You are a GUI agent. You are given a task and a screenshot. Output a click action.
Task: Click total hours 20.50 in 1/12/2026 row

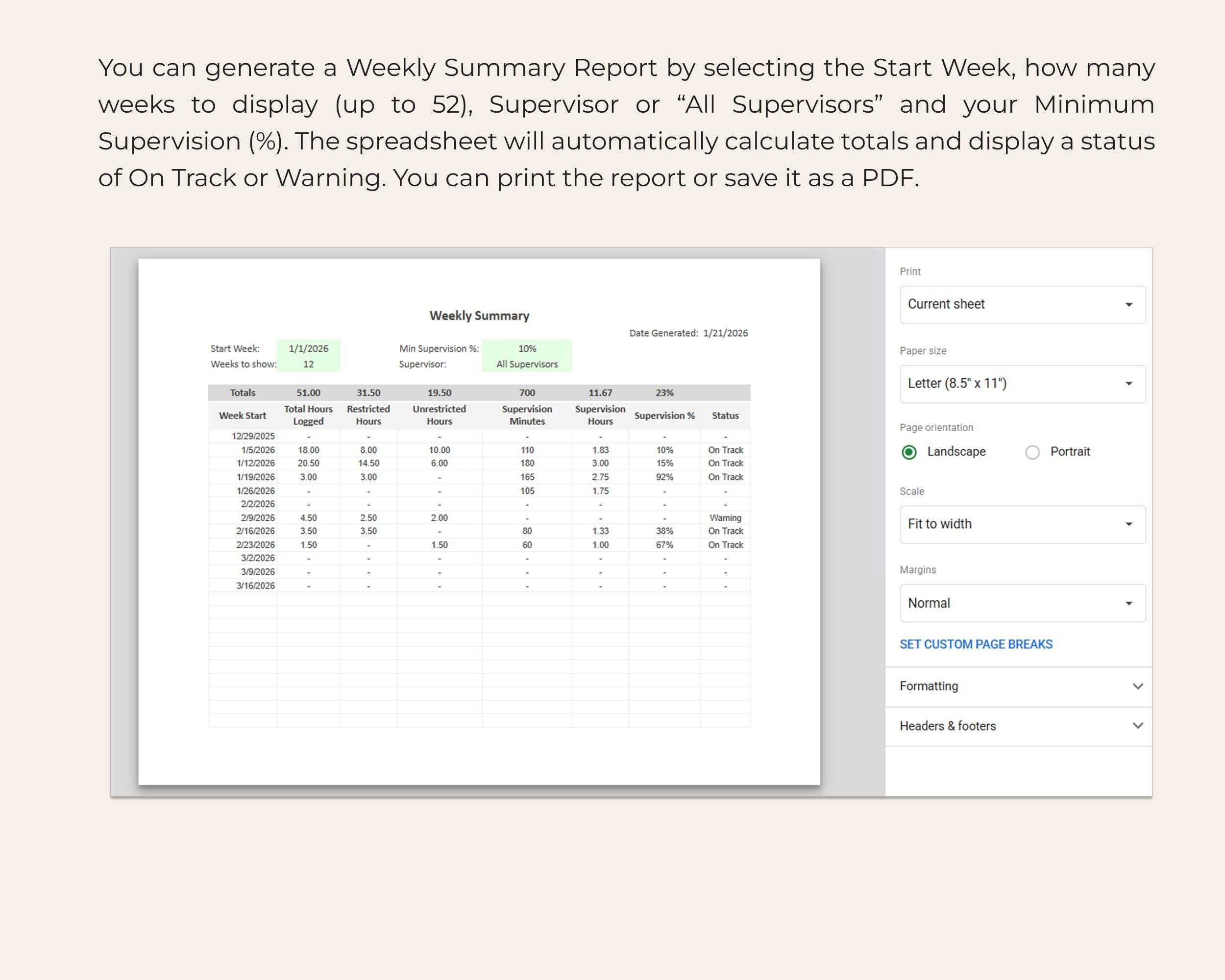click(308, 464)
